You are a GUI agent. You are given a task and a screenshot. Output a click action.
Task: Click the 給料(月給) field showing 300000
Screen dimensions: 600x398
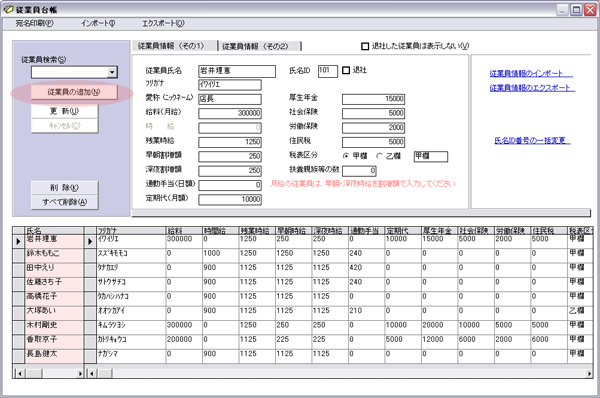pyautogui.click(x=230, y=113)
